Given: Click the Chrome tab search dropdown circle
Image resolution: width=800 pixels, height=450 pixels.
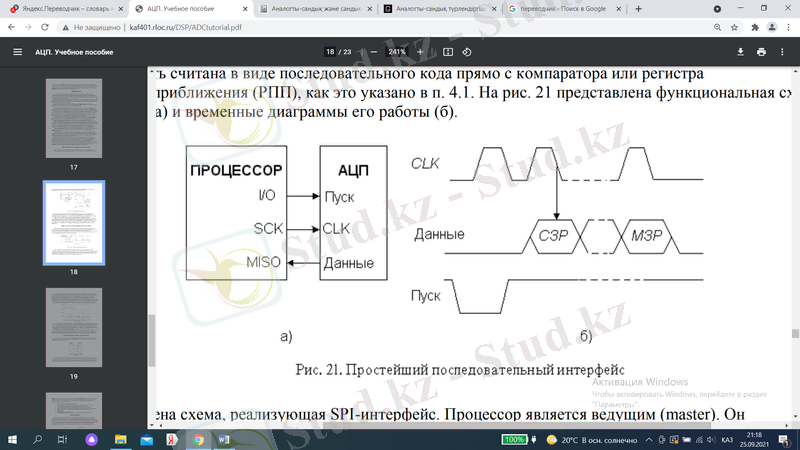Looking at the screenshot, I should (717, 9).
